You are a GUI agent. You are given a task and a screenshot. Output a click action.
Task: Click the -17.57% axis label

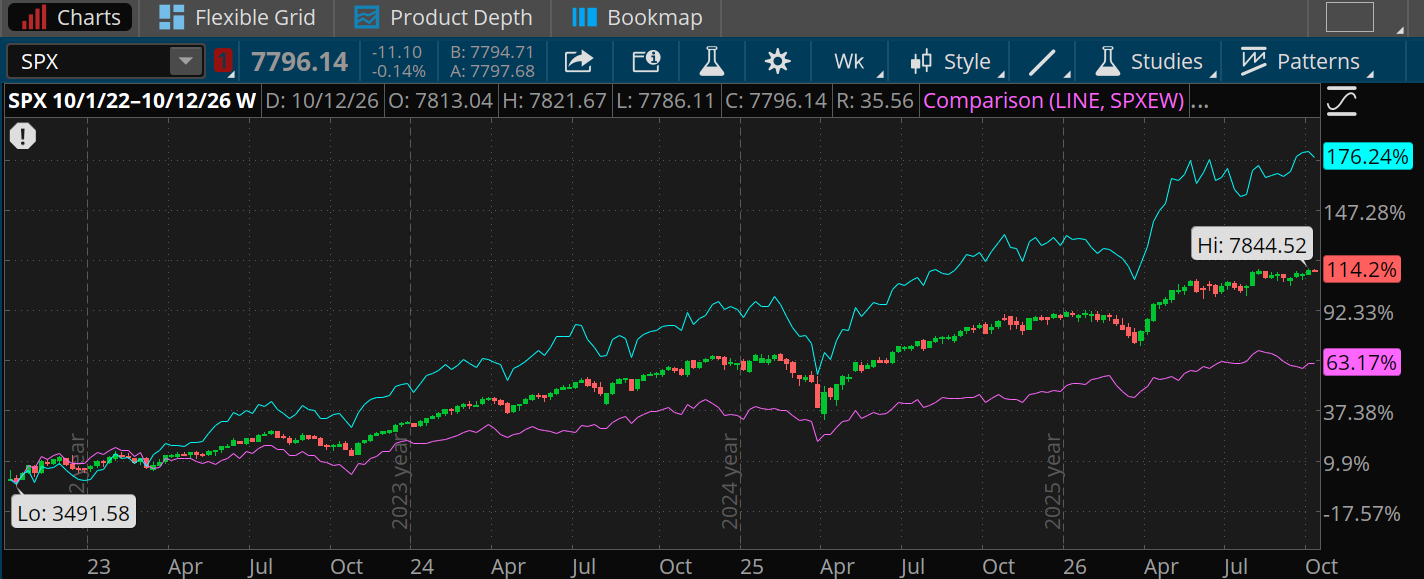tap(1364, 513)
